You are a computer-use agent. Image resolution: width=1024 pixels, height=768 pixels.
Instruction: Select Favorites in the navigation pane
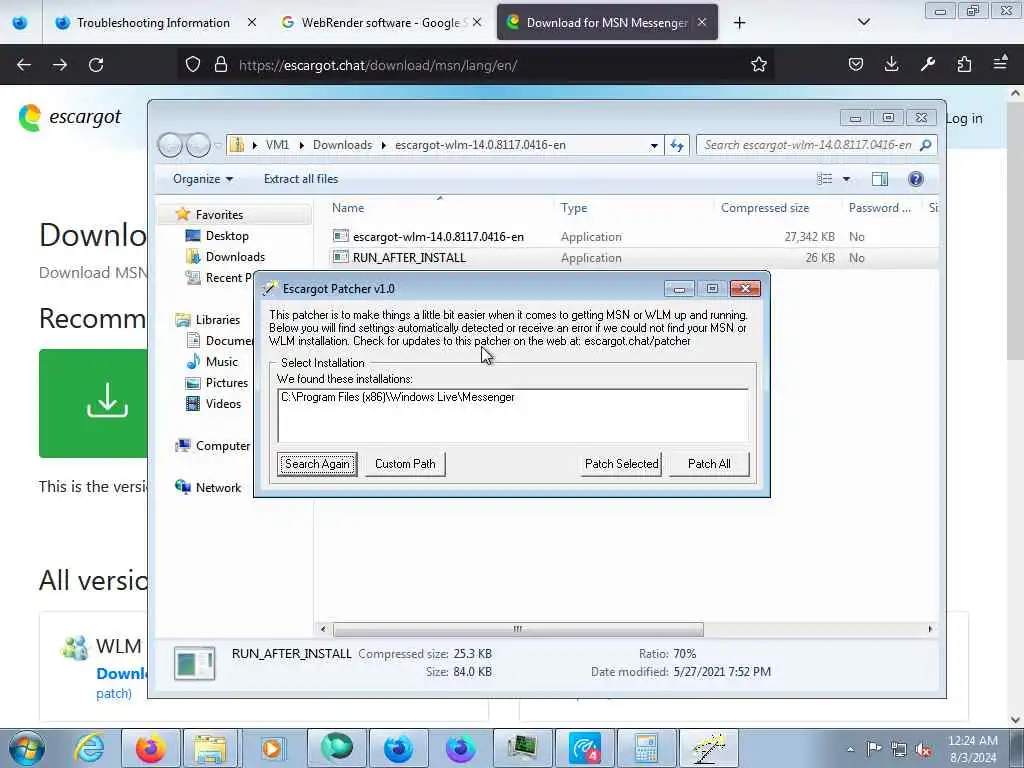tap(219, 215)
